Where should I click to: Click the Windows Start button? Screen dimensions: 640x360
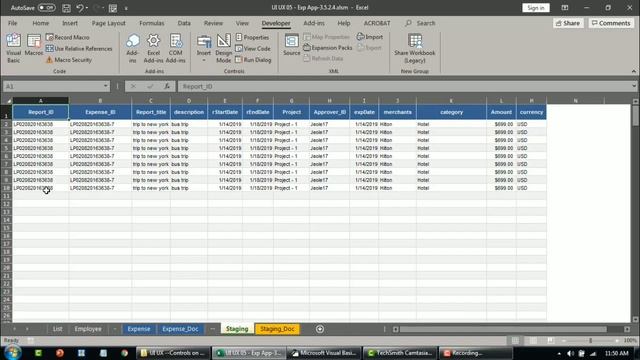[x=12, y=353]
